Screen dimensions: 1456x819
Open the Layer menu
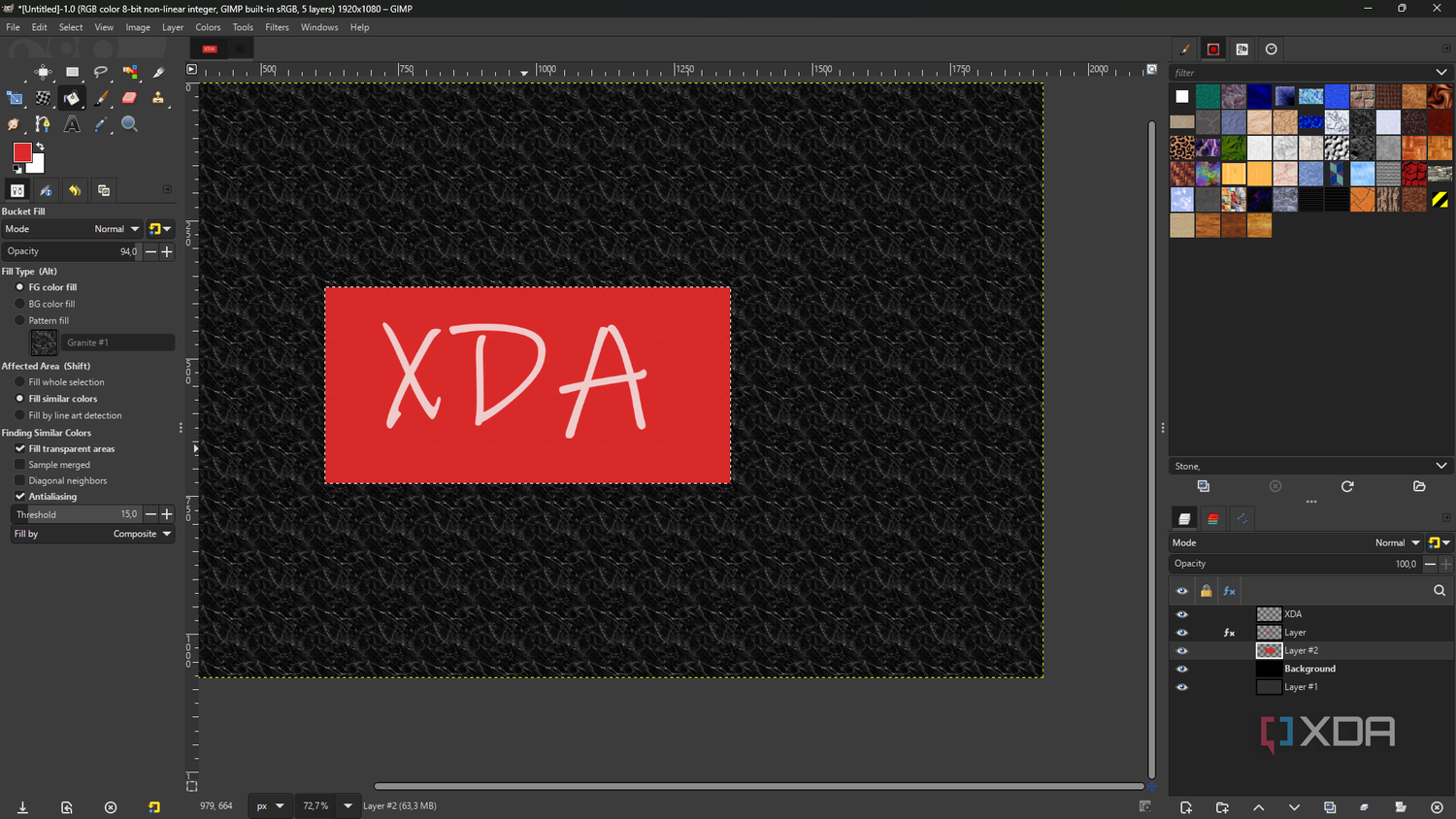pos(173,27)
